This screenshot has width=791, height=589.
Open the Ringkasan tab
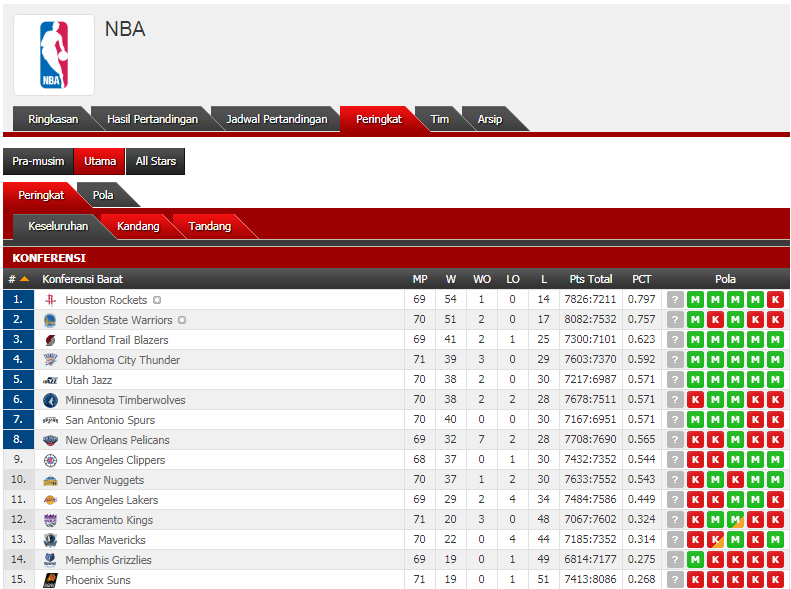53,119
